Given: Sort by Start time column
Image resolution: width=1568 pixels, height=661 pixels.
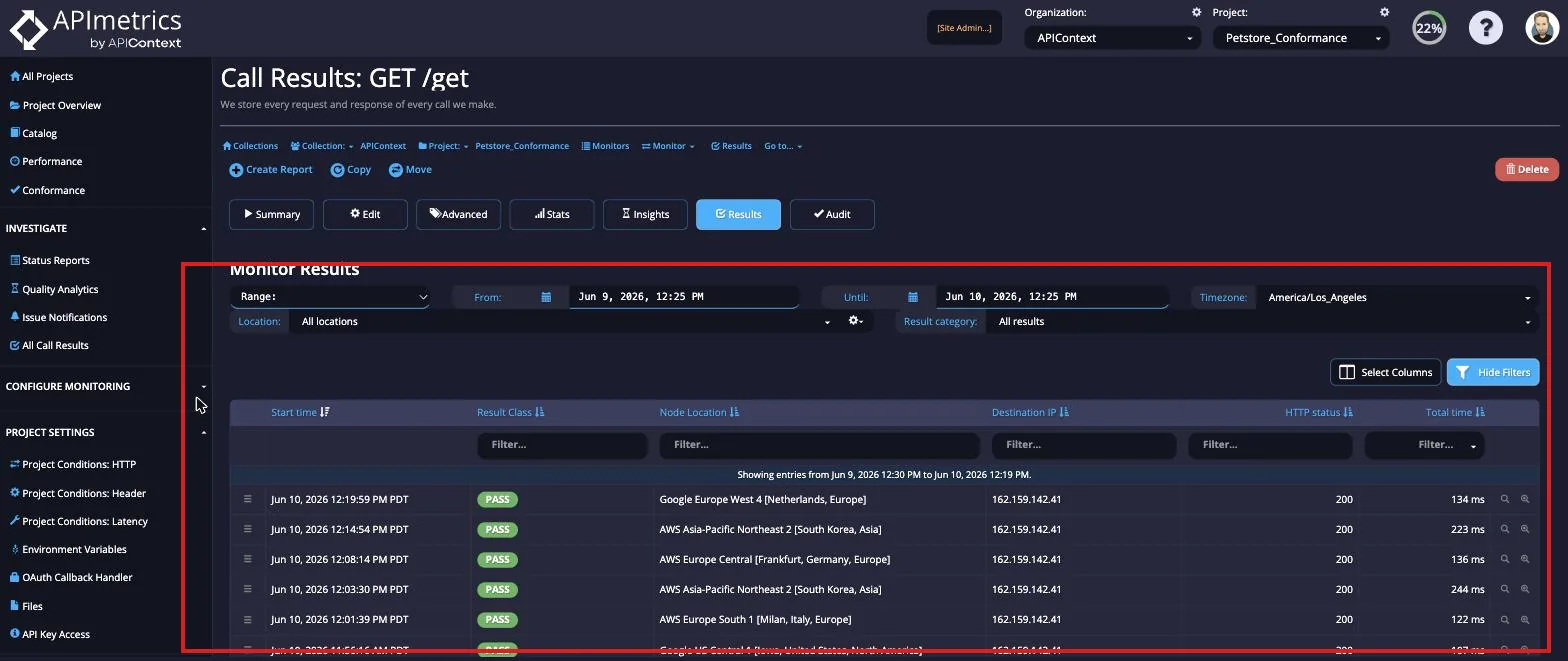Looking at the screenshot, I should [x=300, y=412].
